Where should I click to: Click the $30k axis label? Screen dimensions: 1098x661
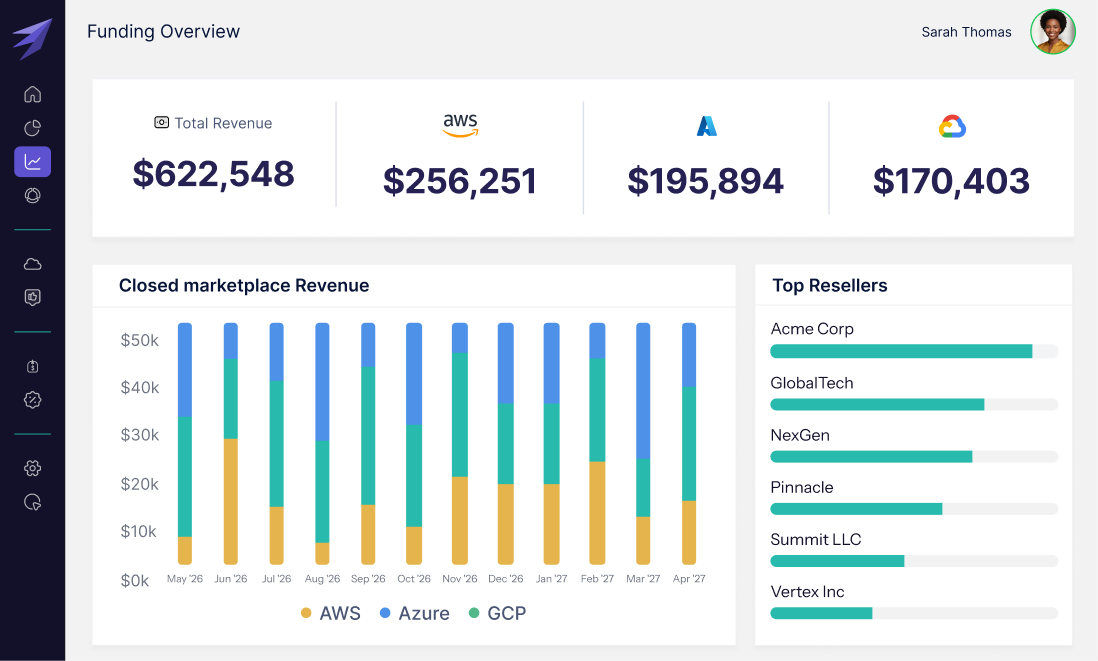pos(139,435)
